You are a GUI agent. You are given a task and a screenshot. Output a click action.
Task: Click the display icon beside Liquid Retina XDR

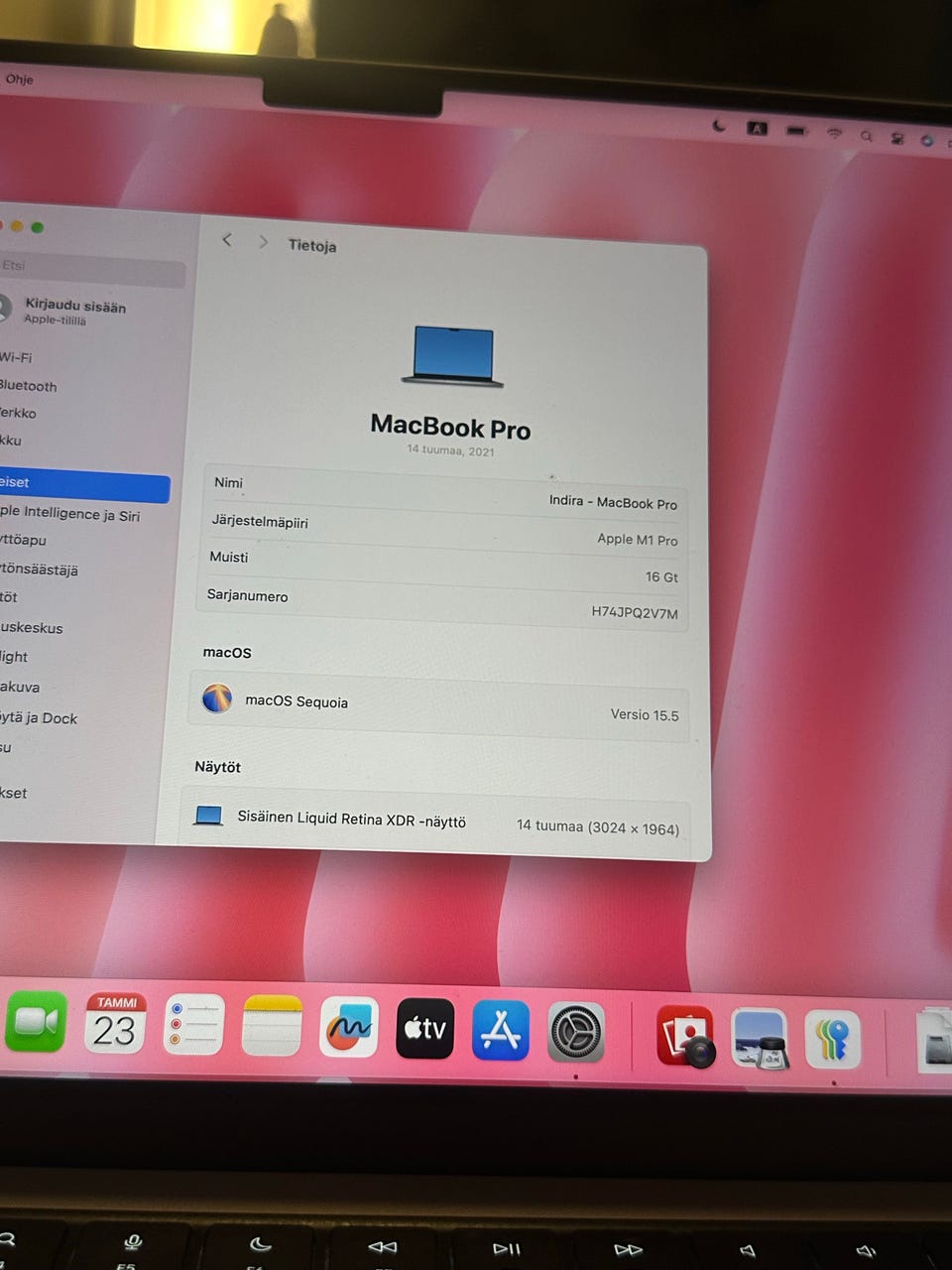(208, 816)
